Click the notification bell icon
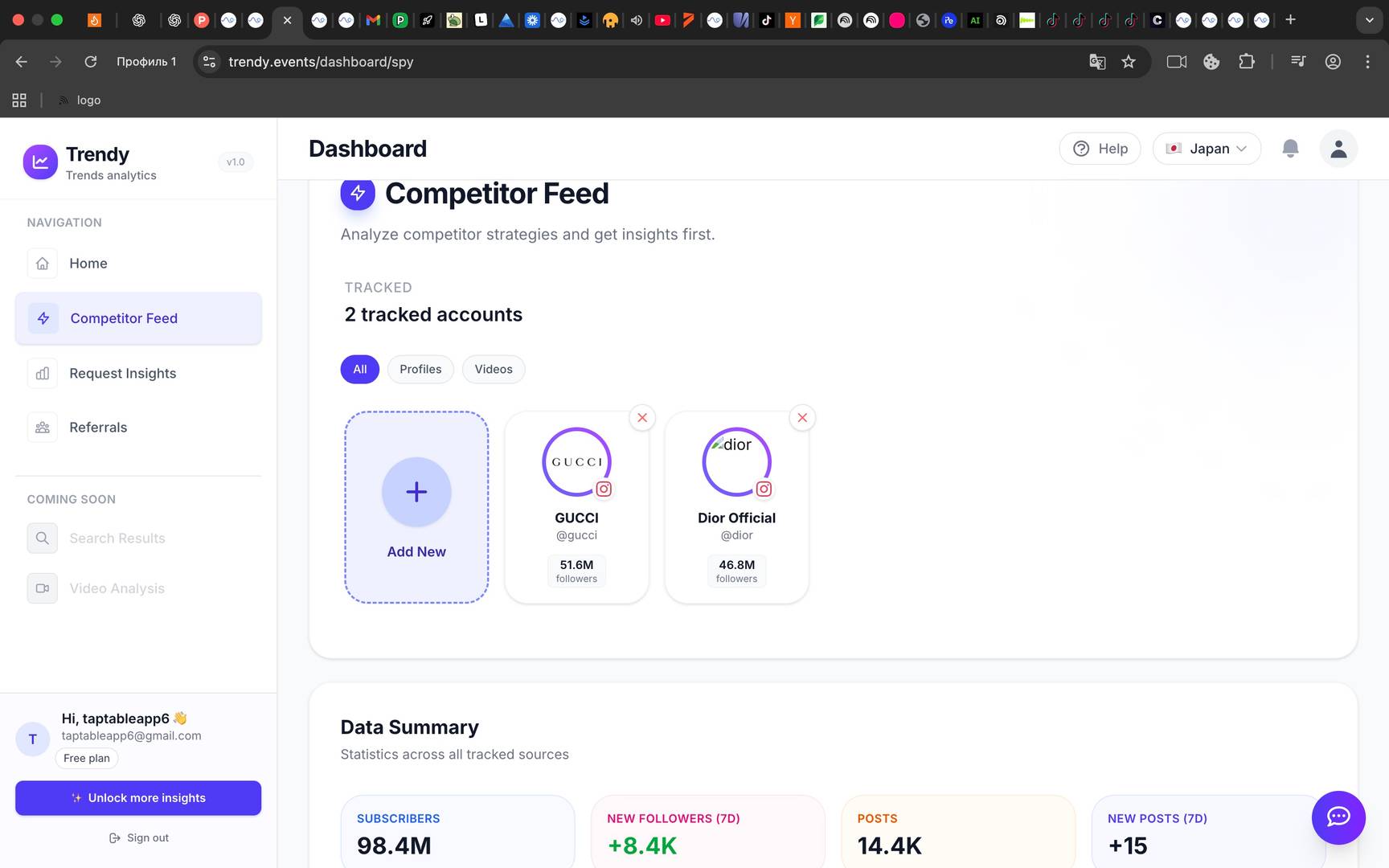 click(x=1290, y=149)
